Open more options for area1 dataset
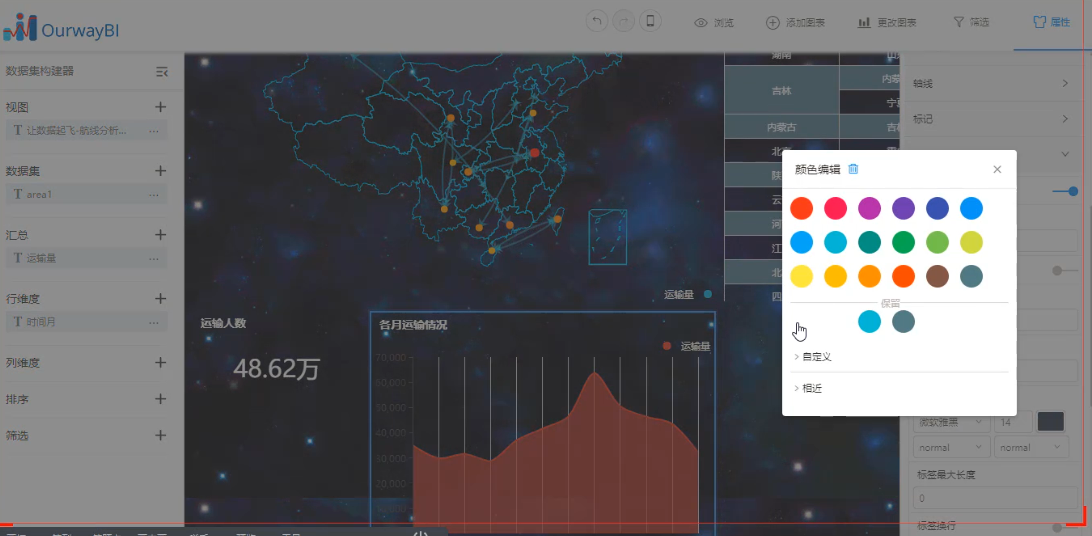 [153, 194]
